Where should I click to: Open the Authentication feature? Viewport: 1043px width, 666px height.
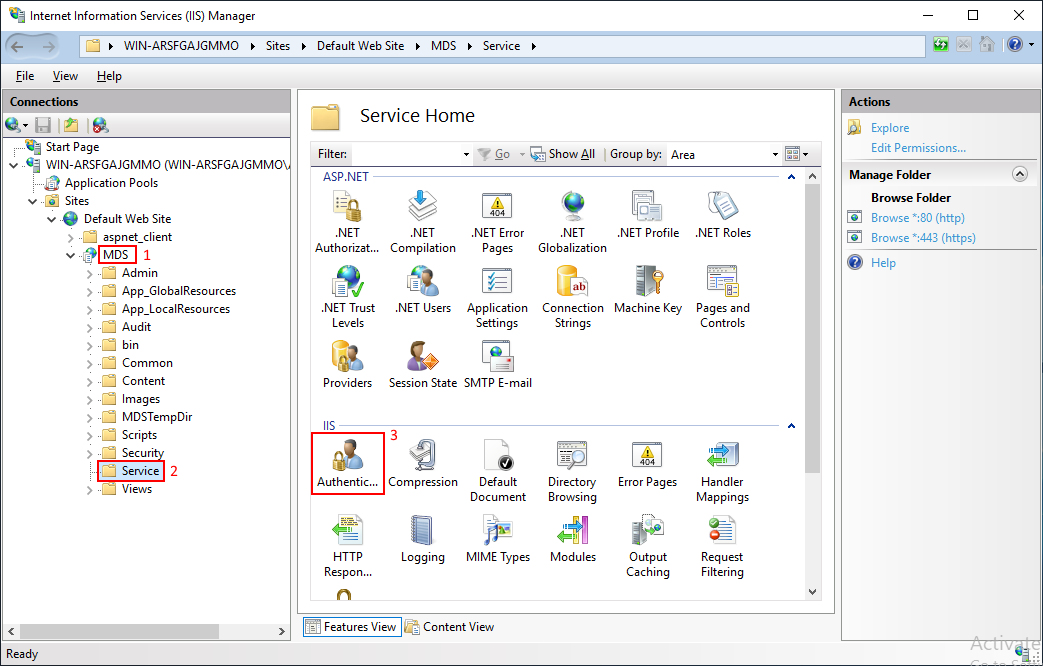pyautogui.click(x=347, y=464)
